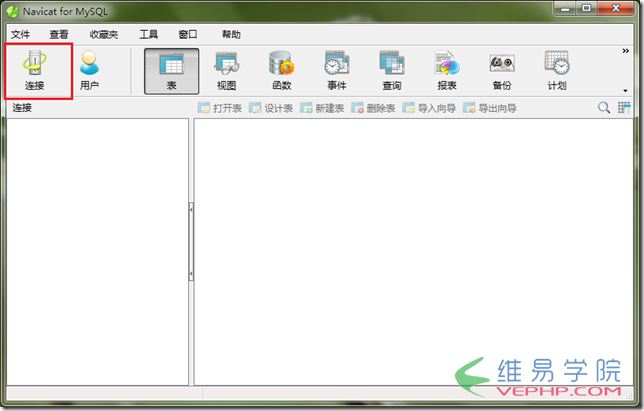Collapse the left pane via splitter handle
Screen dimensions: 644x411
click(191, 241)
